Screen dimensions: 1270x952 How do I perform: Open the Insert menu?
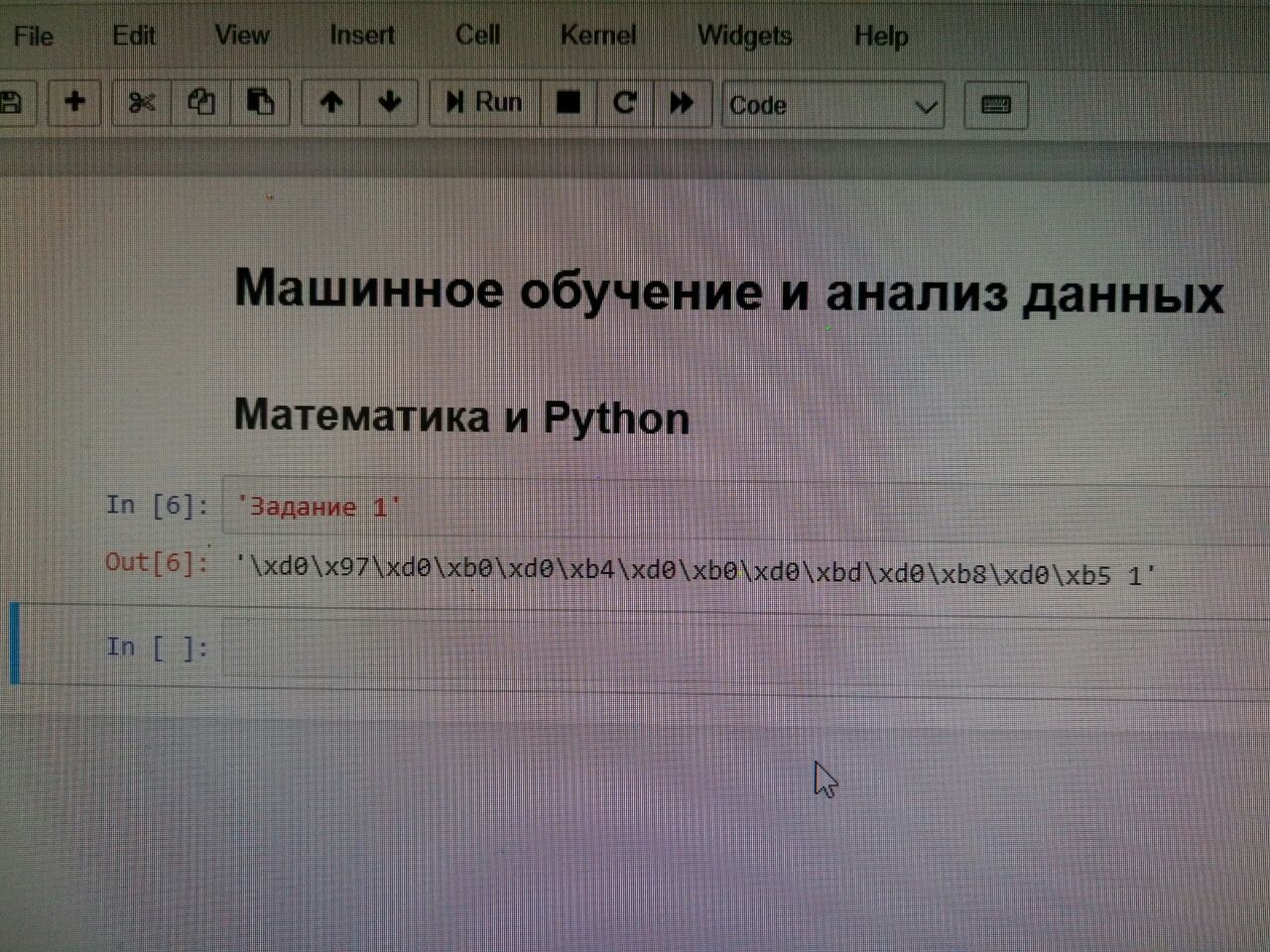(x=362, y=37)
